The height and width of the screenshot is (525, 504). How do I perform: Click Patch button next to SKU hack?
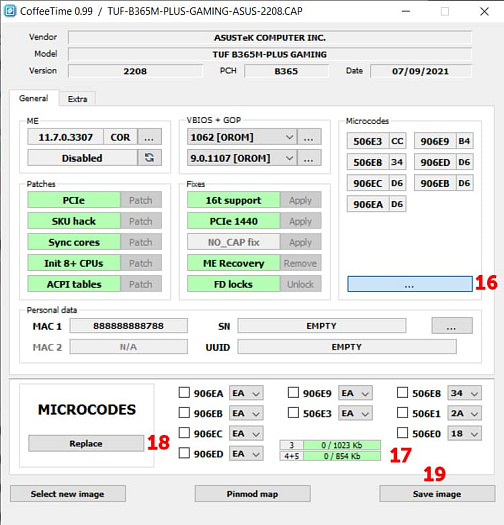tap(141, 221)
